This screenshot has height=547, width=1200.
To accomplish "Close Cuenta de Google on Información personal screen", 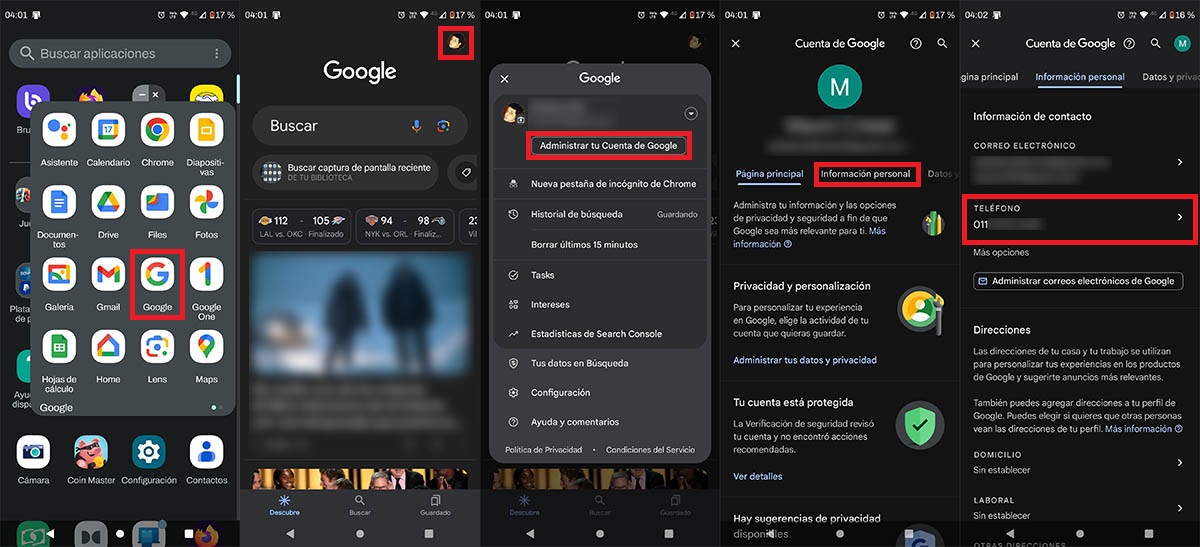I will (975, 44).
